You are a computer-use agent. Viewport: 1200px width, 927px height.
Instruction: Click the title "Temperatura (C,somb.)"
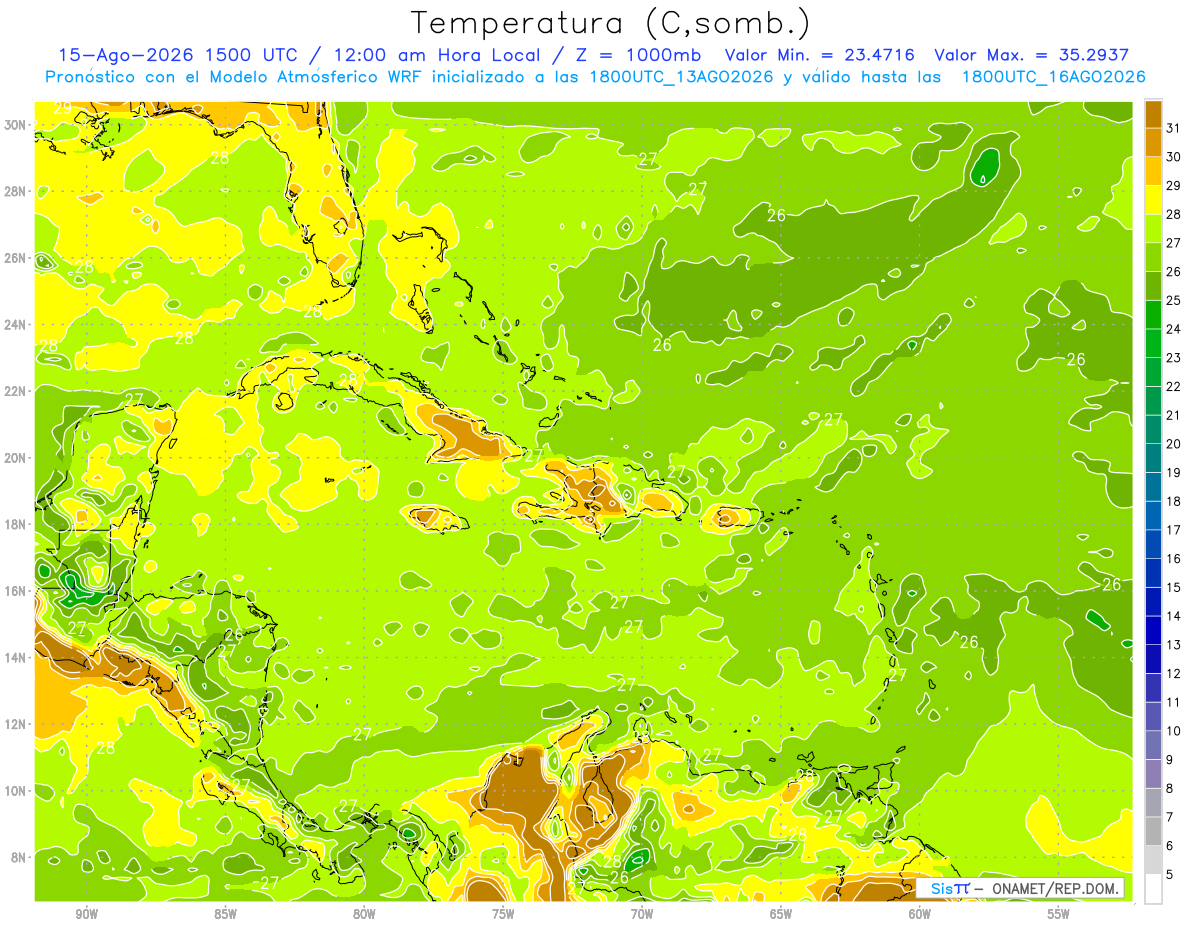(611, 23)
